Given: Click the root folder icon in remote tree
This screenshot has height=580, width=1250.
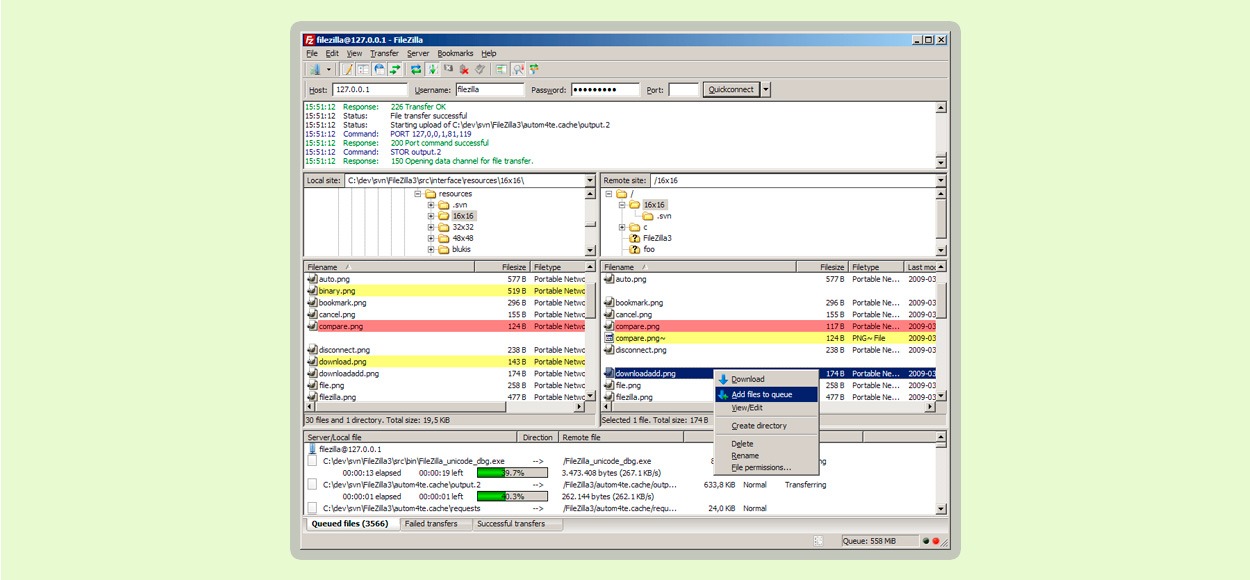Looking at the screenshot, I should 621,194.
